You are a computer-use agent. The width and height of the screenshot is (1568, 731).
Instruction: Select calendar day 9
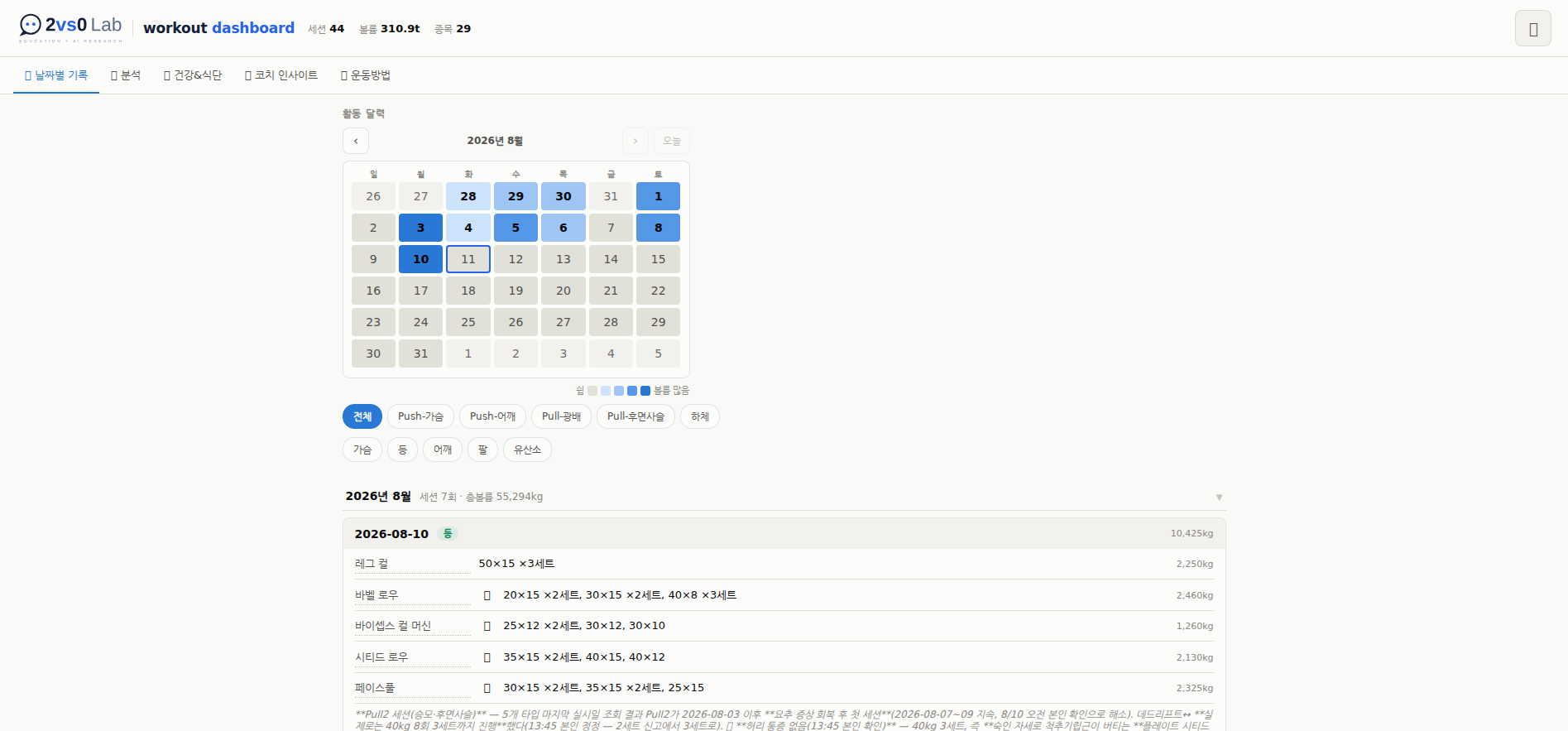[x=373, y=259]
